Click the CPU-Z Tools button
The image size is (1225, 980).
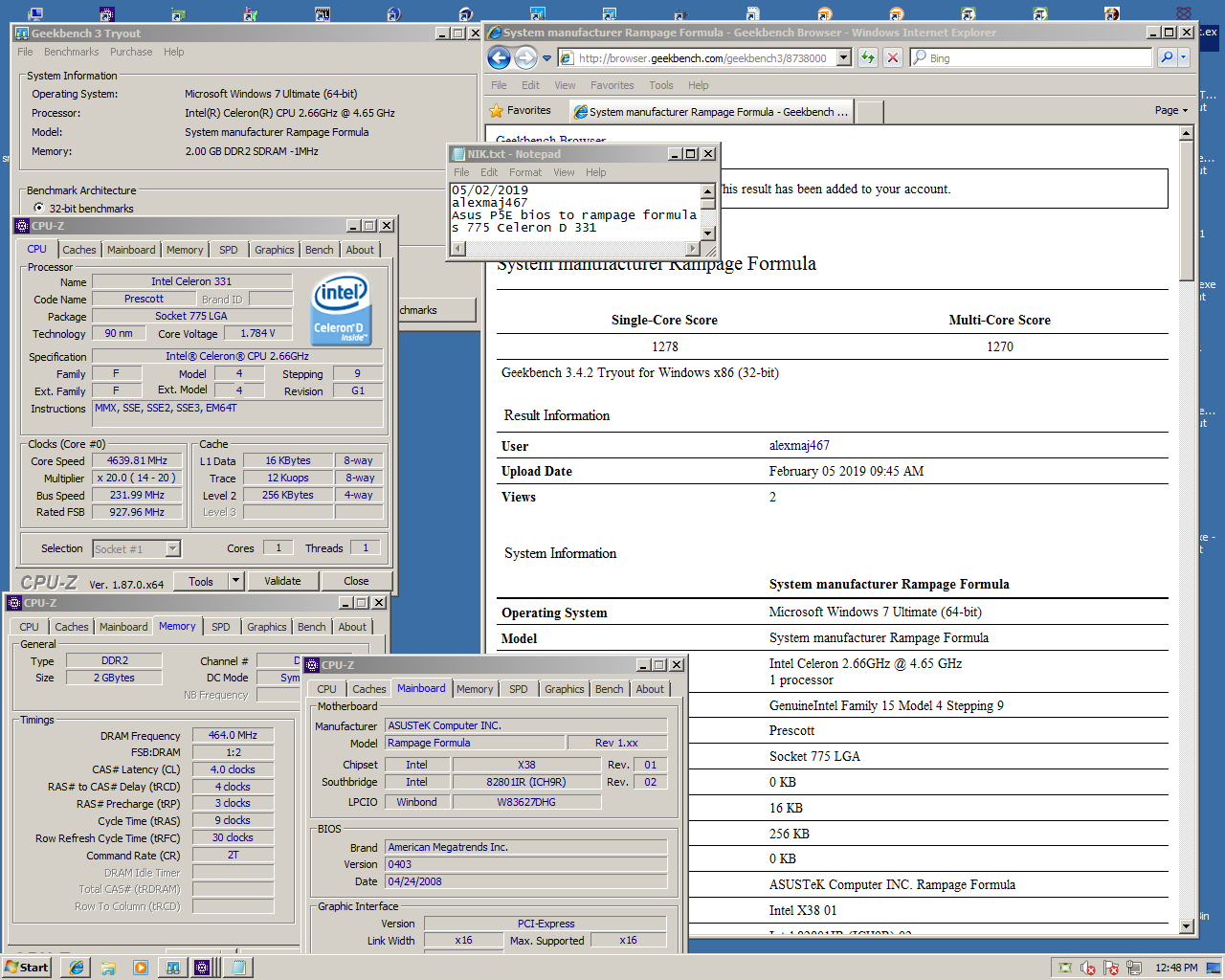point(201,581)
